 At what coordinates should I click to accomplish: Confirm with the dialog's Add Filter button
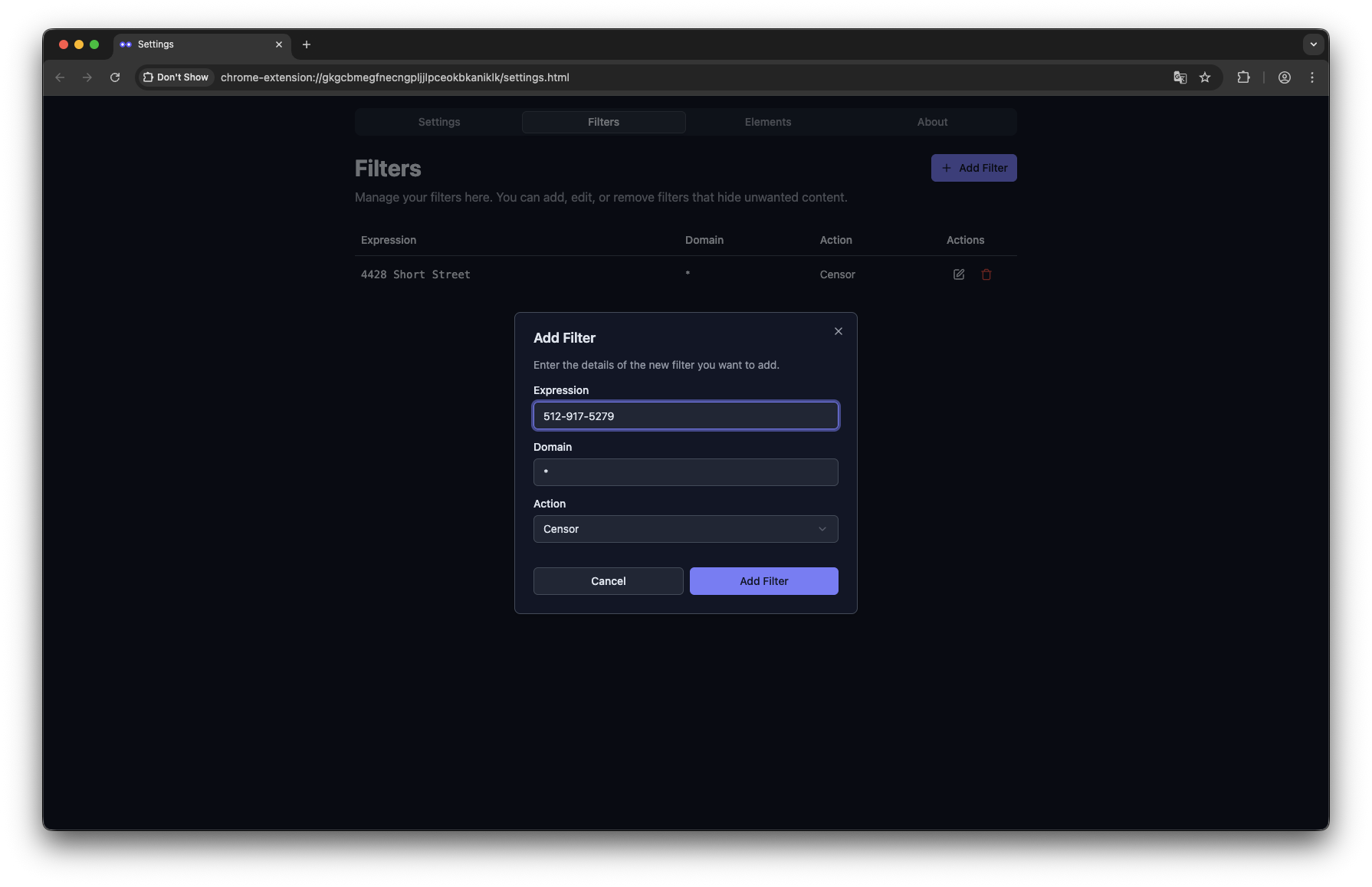click(x=763, y=581)
